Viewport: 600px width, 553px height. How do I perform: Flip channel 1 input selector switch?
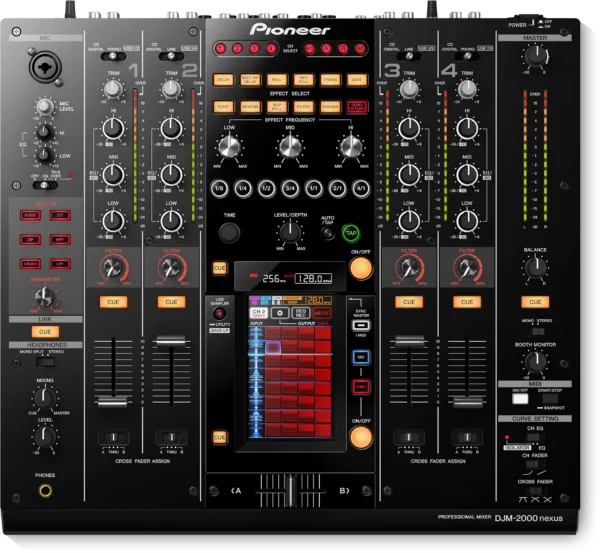113,57
